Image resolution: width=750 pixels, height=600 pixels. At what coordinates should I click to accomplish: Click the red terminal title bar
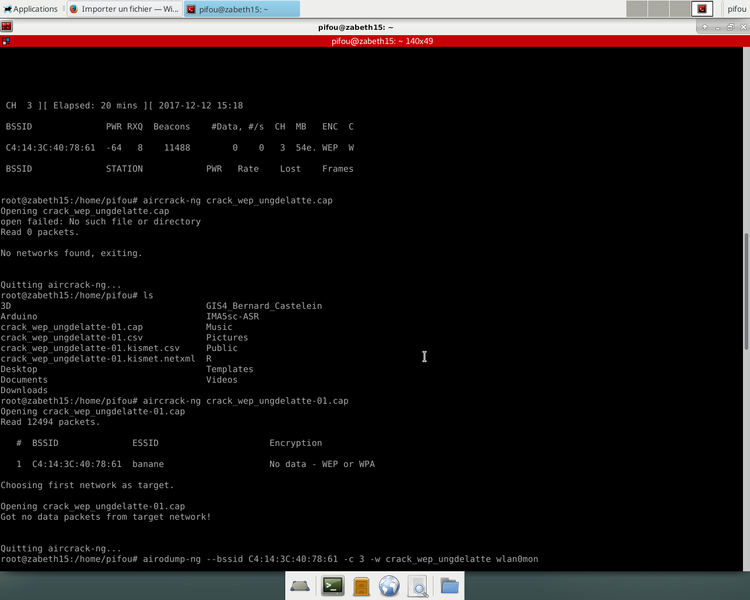(375, 42)
